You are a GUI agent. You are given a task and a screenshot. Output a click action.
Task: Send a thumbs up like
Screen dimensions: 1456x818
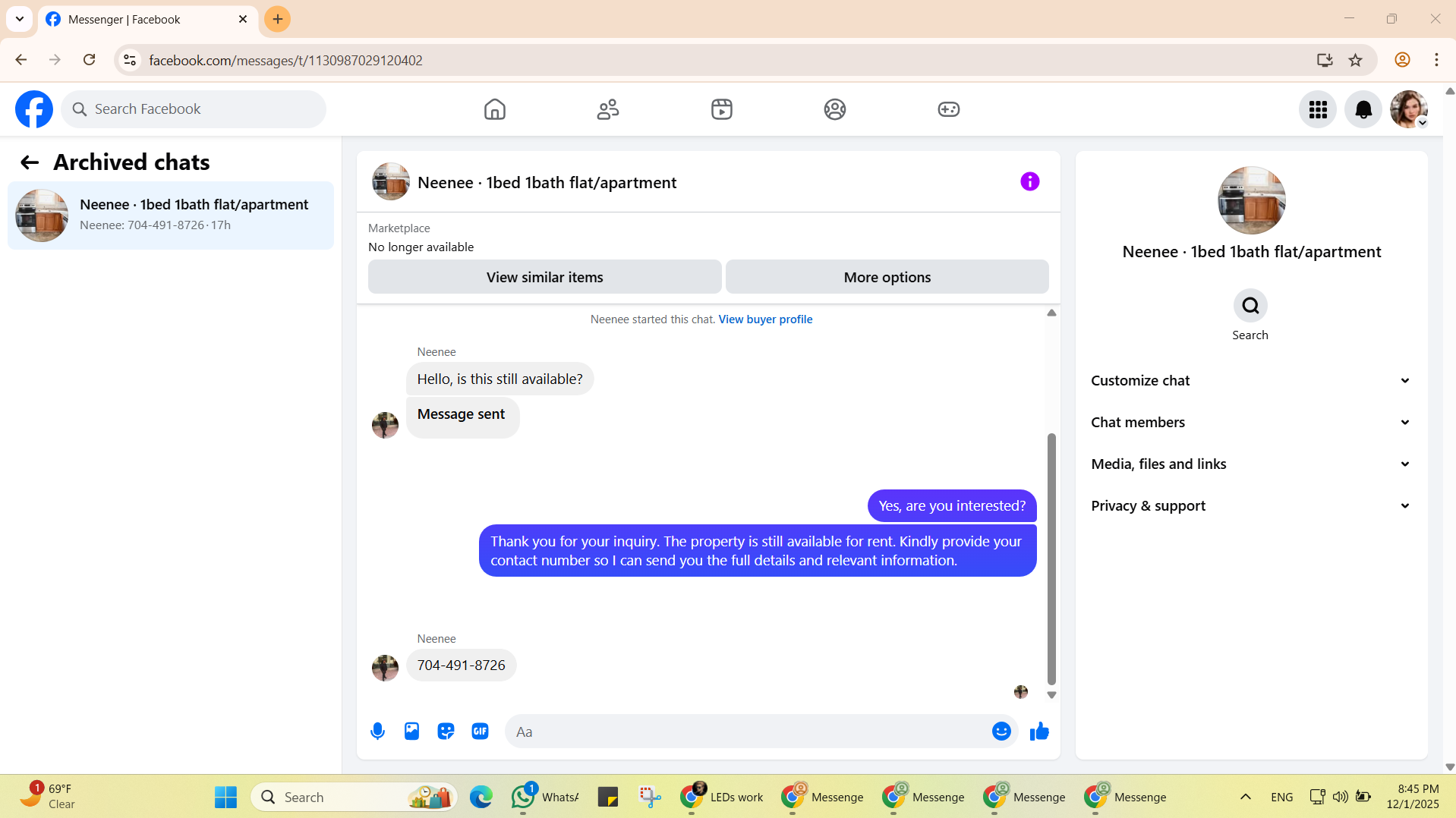1039,731
